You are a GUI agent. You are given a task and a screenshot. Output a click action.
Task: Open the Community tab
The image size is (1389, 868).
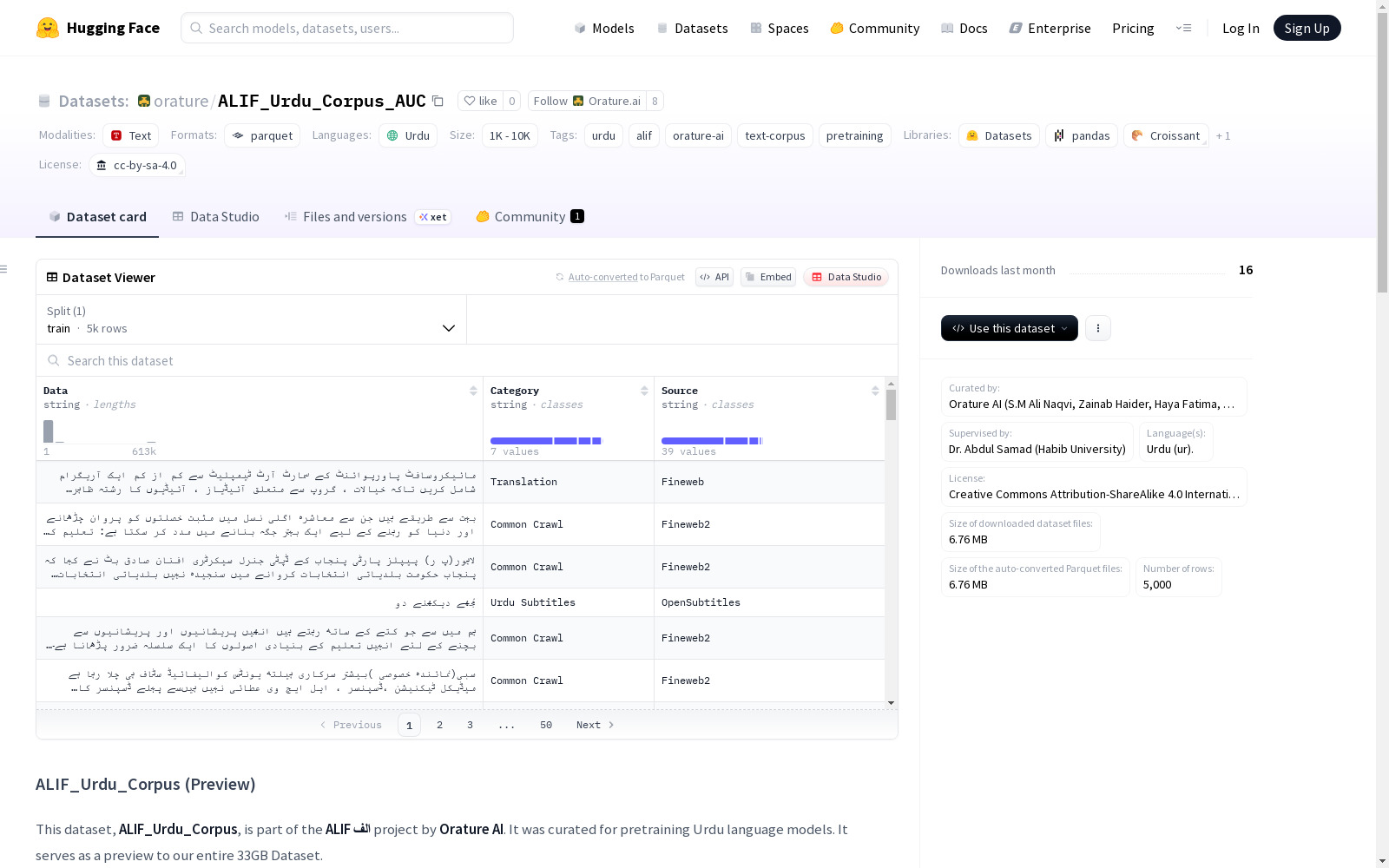coord(530,217)
